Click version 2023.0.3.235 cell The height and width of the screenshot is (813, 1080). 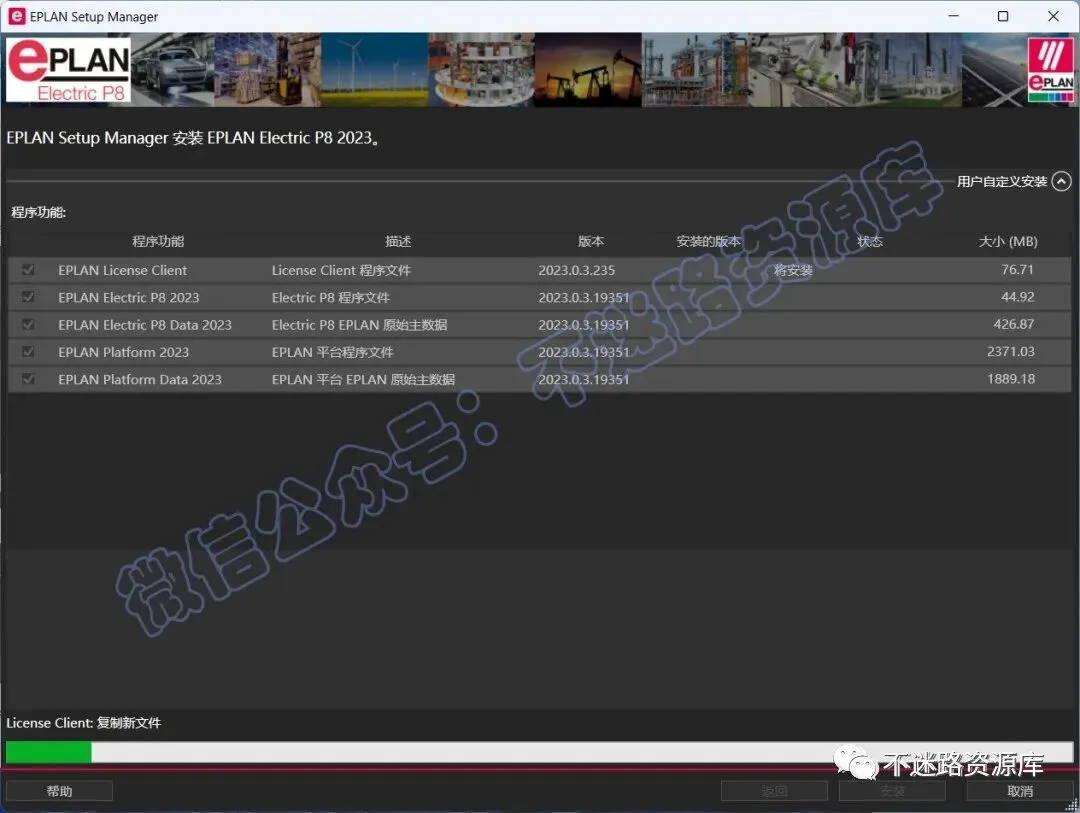(x=577, y=270)
